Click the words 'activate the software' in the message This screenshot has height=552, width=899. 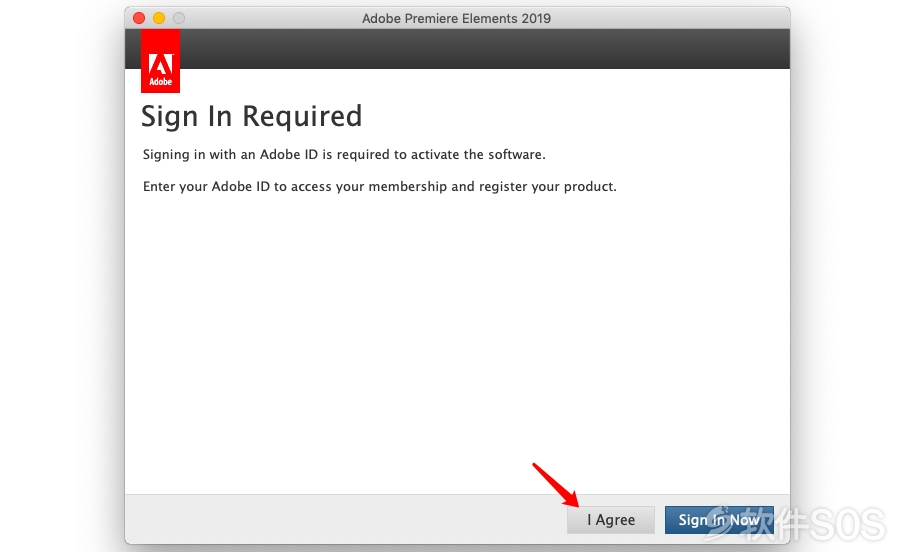click(x=478, y=155)
